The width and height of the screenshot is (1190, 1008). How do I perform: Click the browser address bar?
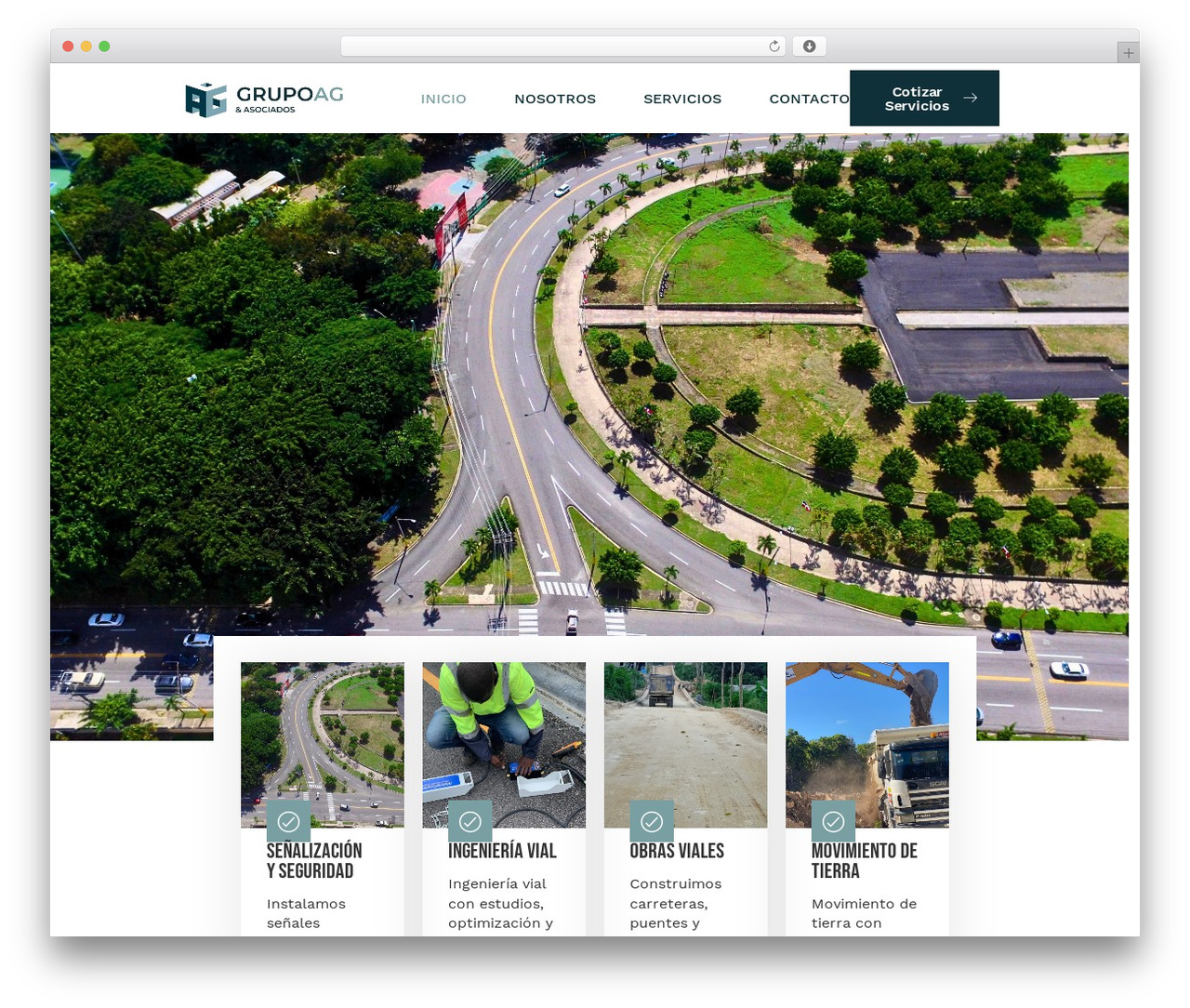point(563,46)
